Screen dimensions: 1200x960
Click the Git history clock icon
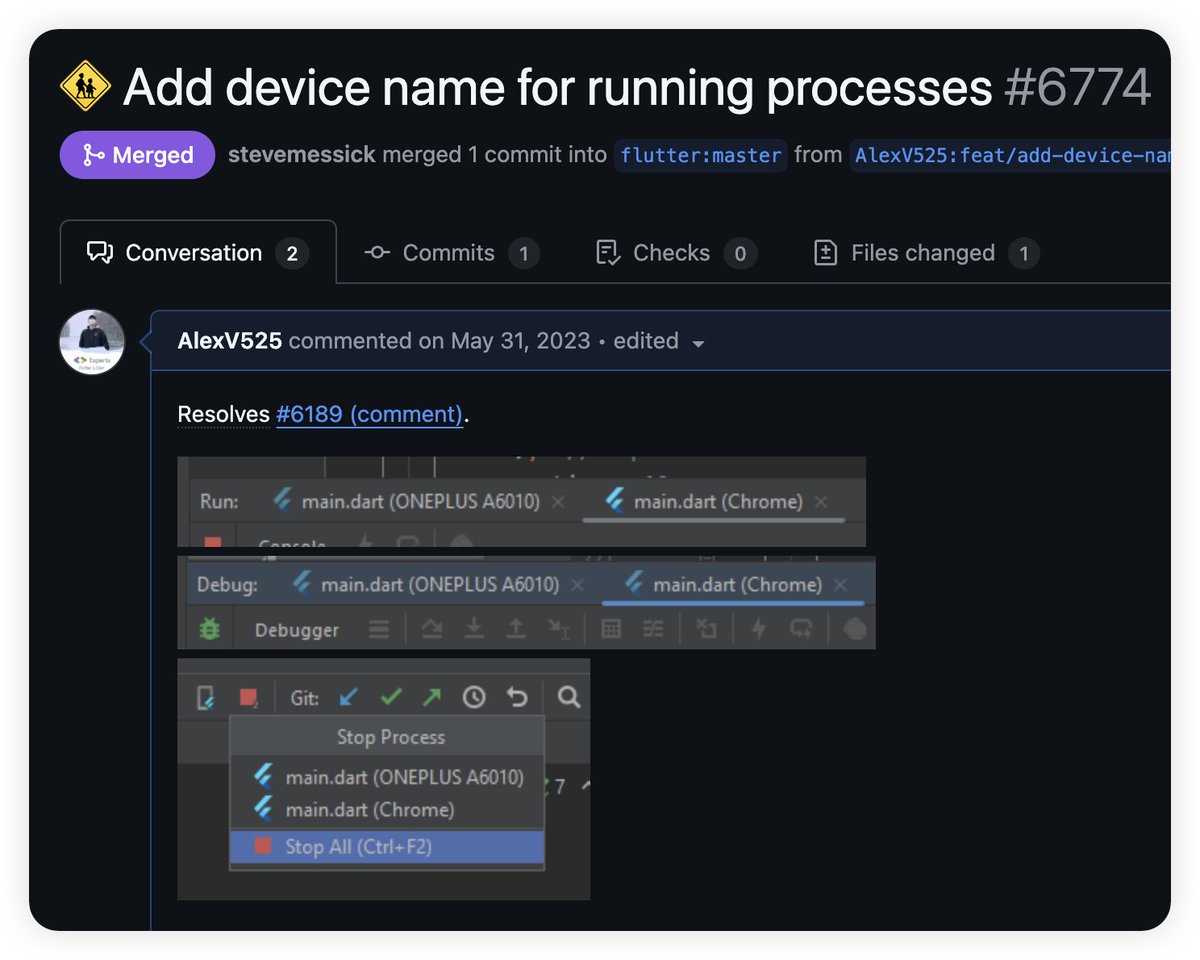tap(474, 697)
